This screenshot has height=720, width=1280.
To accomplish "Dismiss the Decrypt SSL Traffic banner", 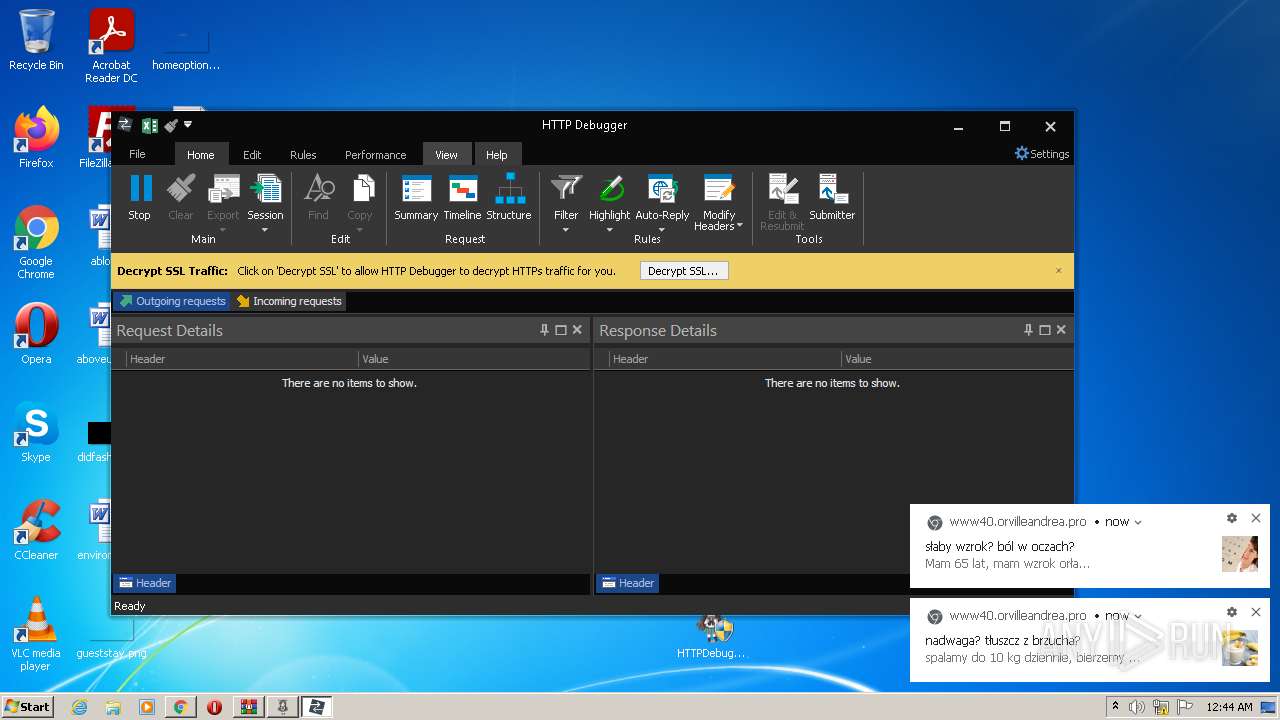I will coord(1058,271).
